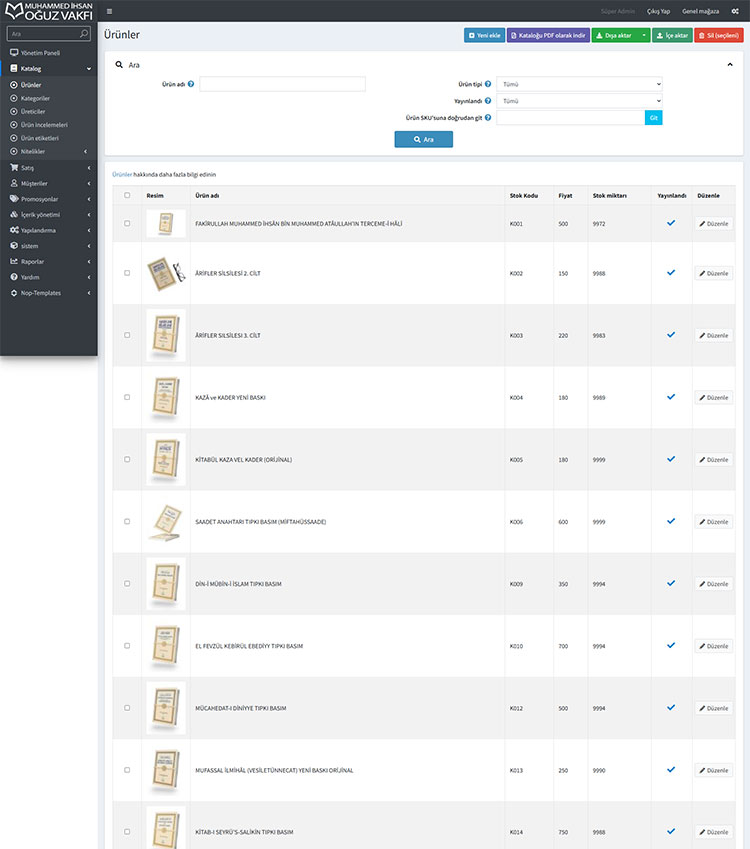Click the help icon next to Ürün adı
Screen dimensions: 750x849
coord(191,84)
